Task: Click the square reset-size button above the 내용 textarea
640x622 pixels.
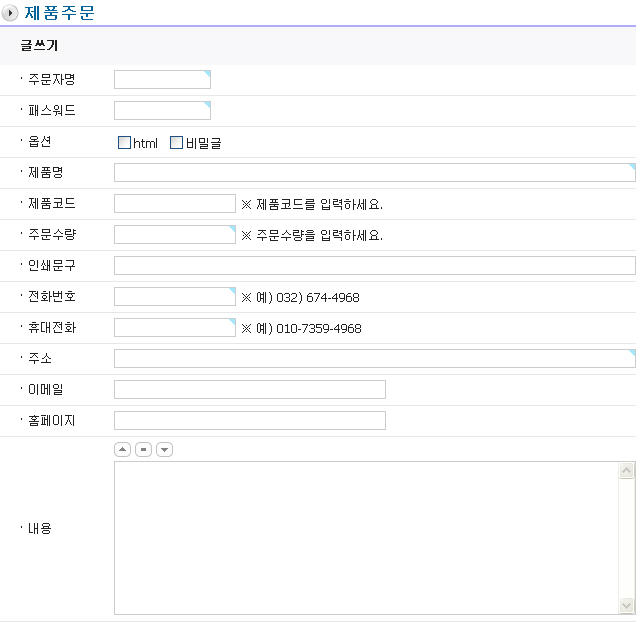Action: [x=144, y=449]
